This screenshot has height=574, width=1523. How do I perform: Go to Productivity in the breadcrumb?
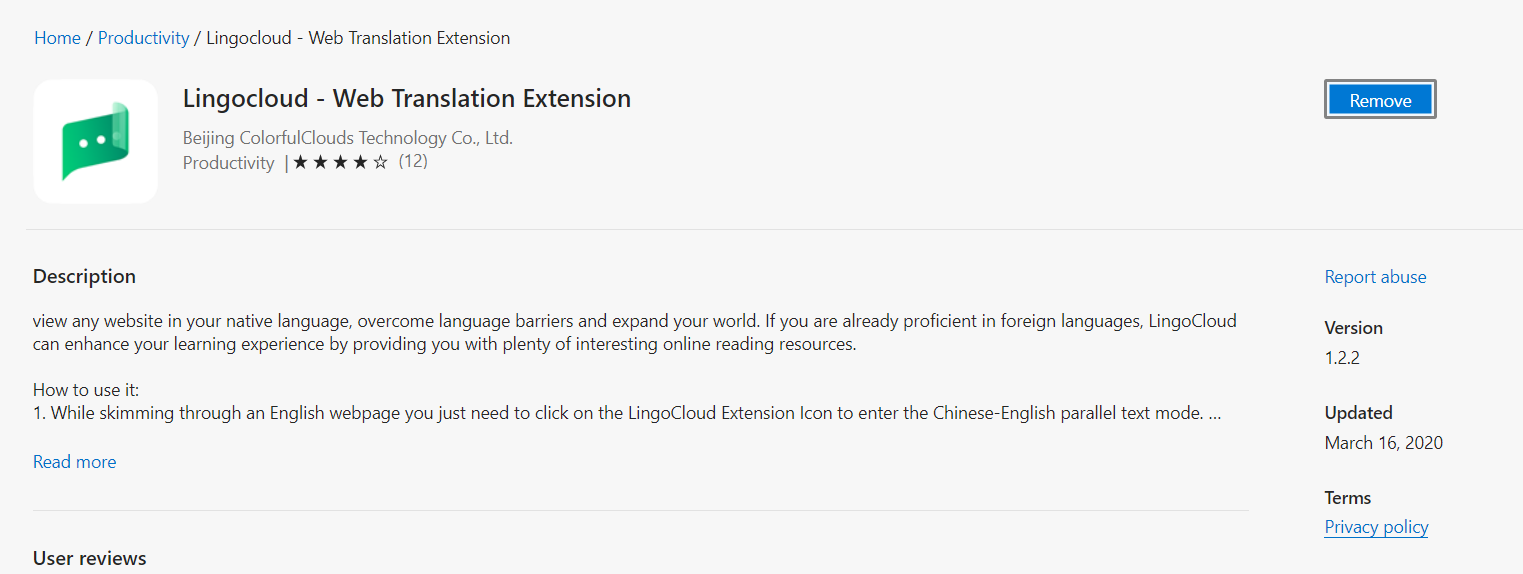tap(143, 38)
